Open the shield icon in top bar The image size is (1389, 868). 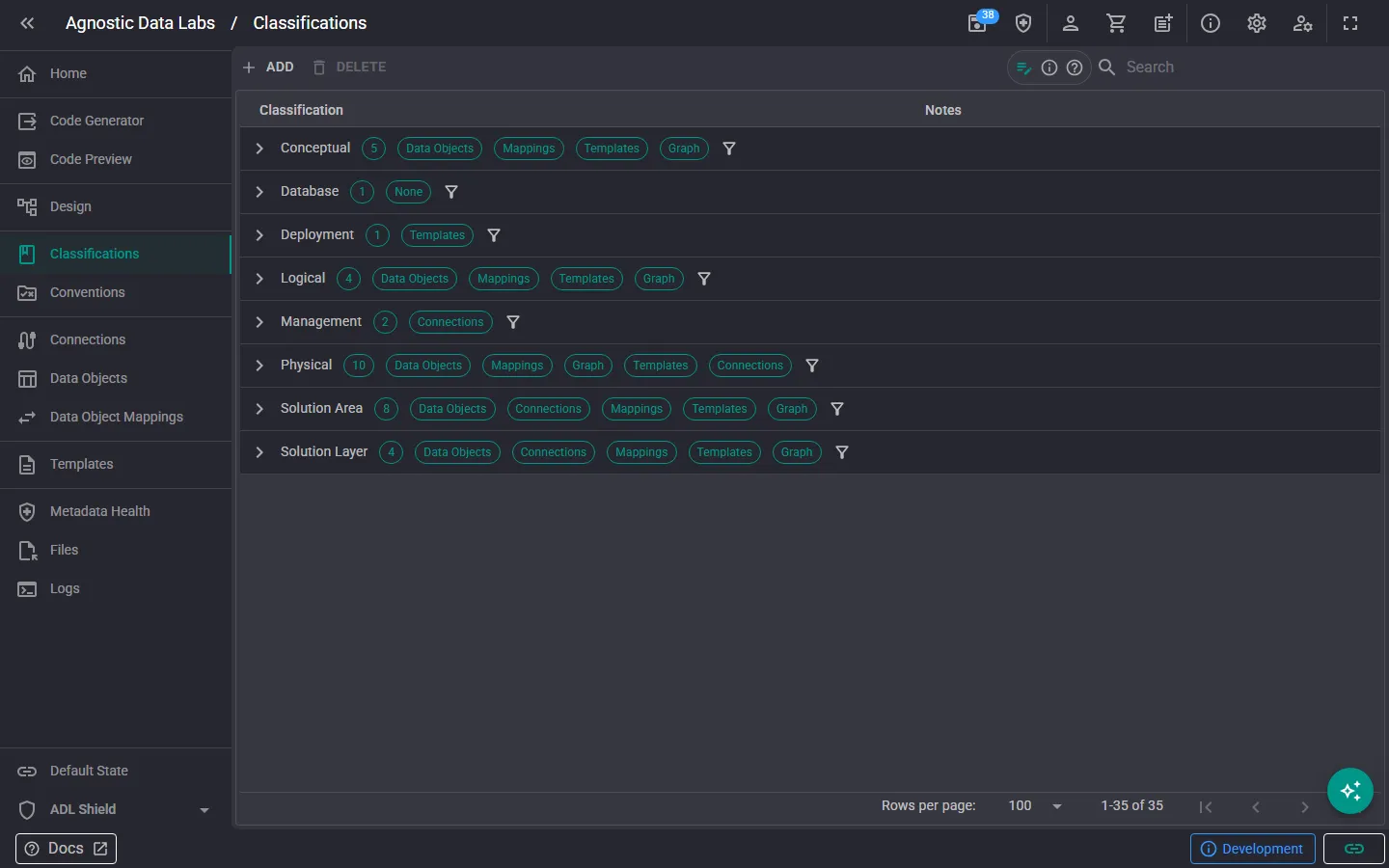(x=1023, y=23)
